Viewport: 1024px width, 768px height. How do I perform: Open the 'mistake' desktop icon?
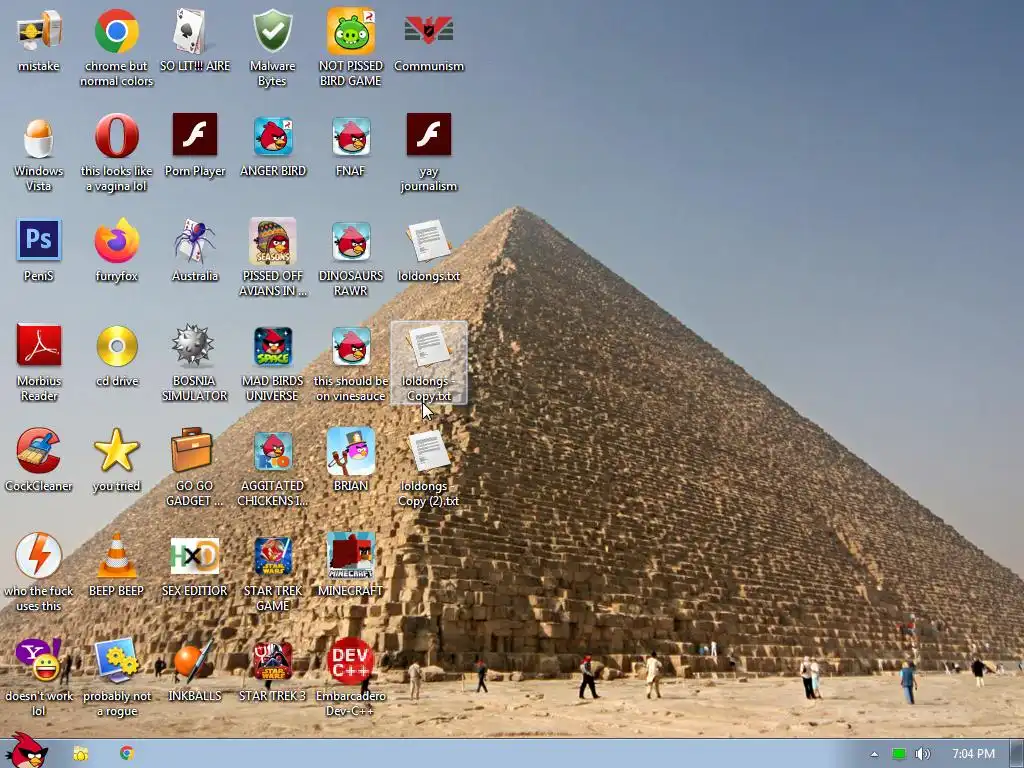click(39, 31)
